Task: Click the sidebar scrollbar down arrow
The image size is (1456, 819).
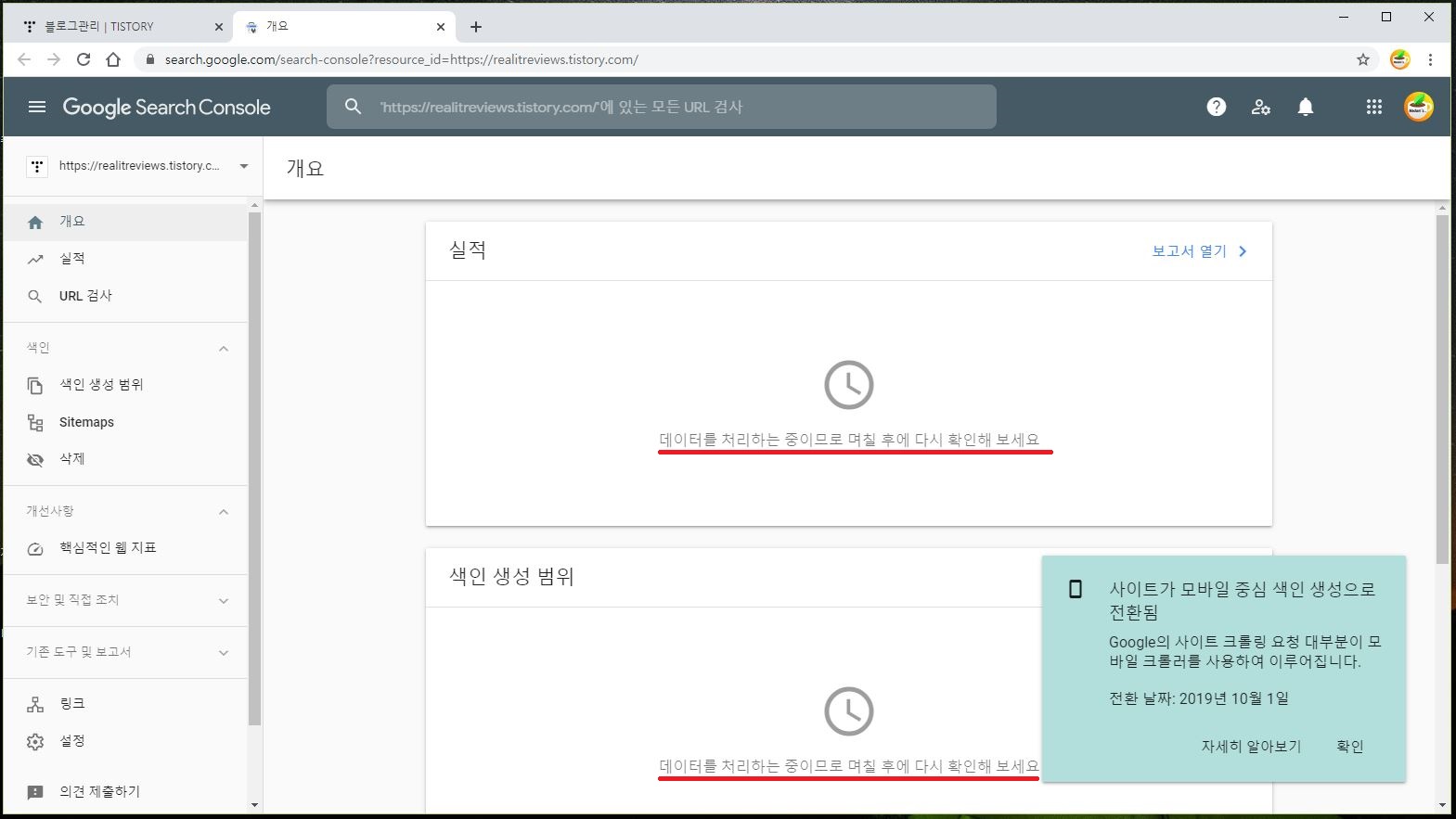Action: [x=255, y=805]
